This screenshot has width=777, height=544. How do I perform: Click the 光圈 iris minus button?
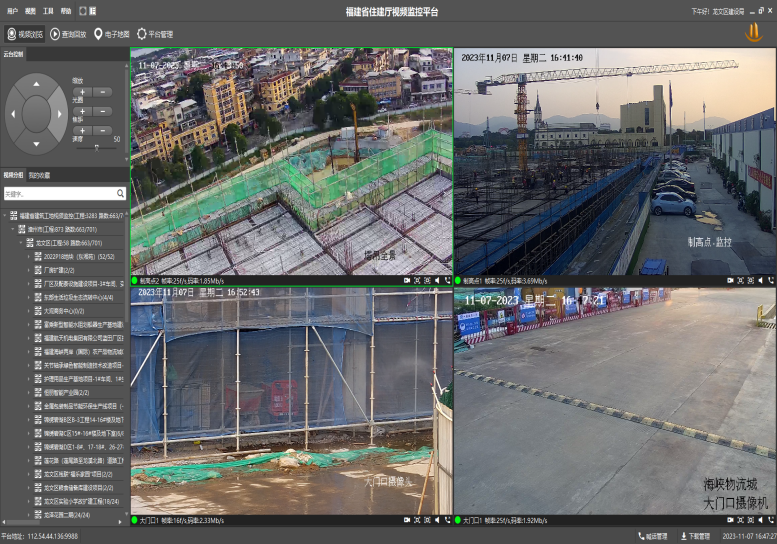click(x=103, y=111)
